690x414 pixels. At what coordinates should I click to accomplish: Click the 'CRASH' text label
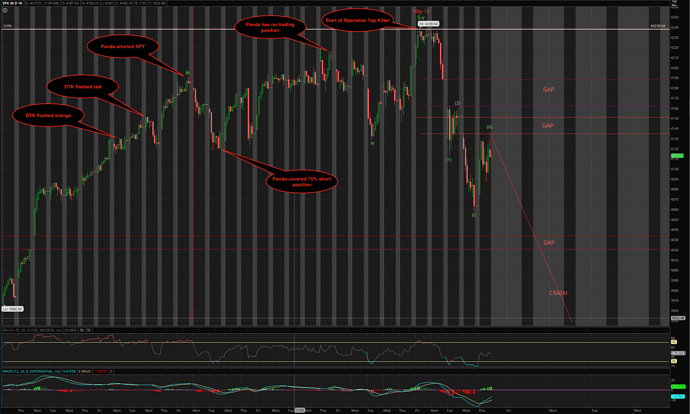point(558,293)
